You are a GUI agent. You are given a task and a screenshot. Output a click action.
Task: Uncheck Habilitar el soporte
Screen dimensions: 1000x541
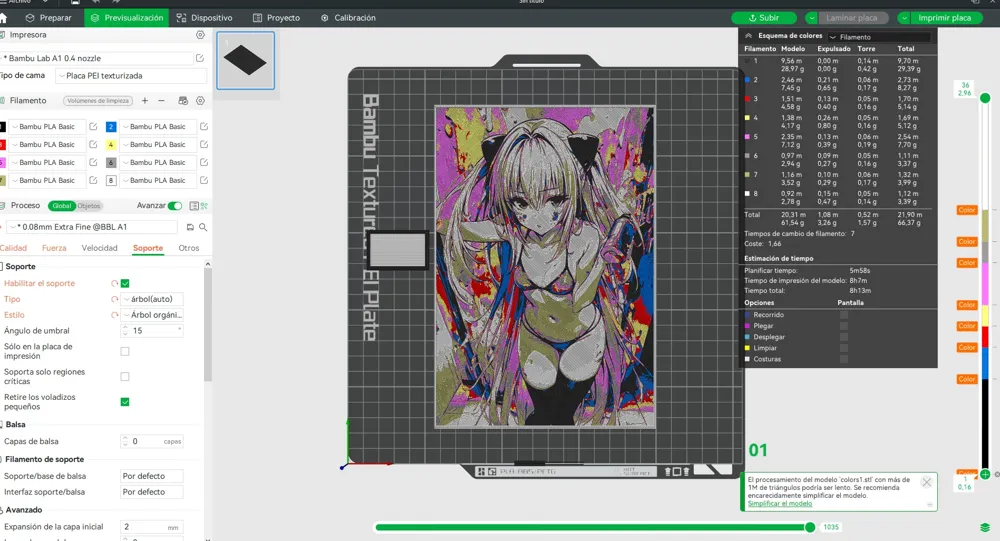tap(125, 283)
